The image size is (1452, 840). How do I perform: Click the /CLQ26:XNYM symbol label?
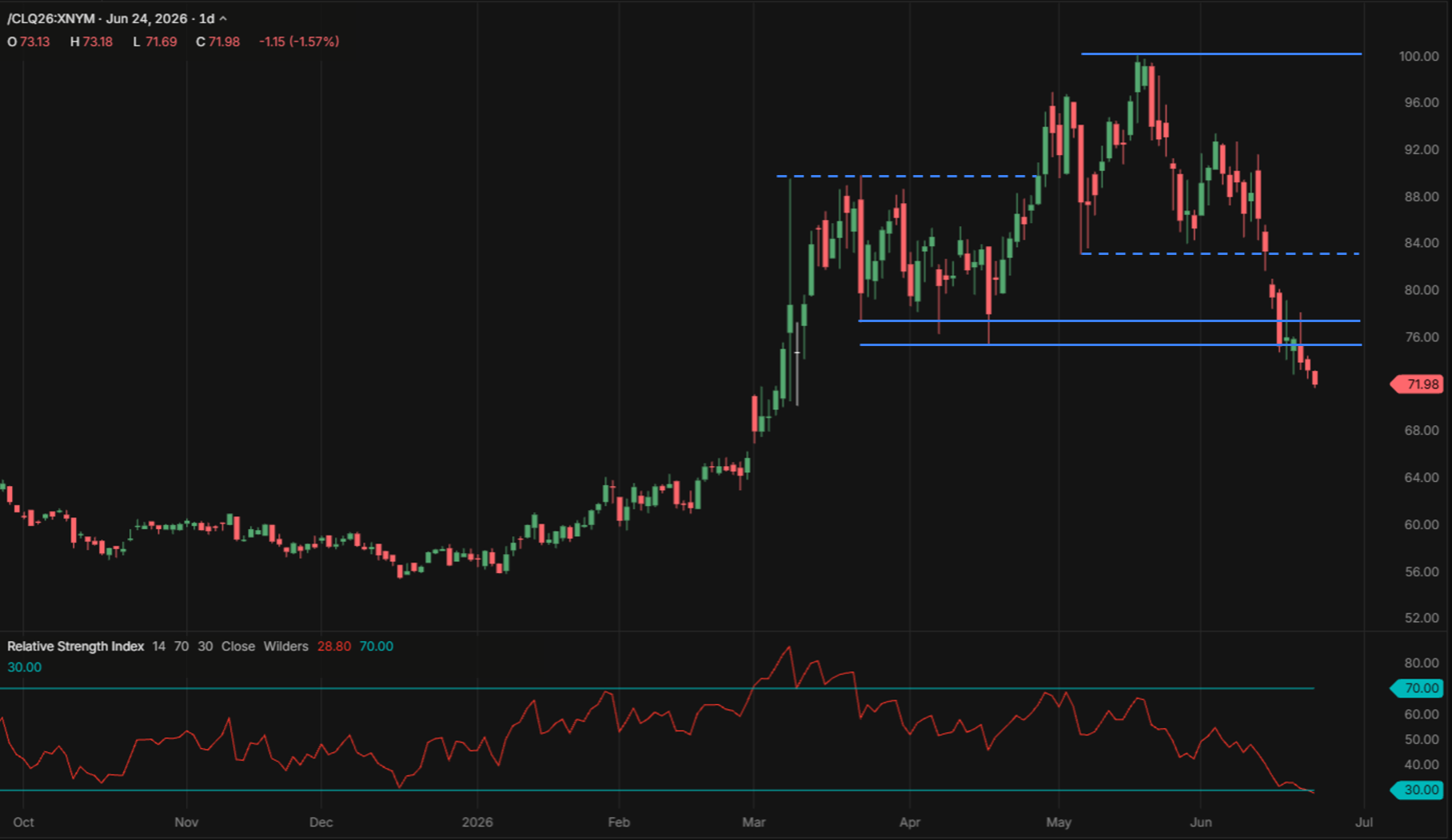click(51, 18)
